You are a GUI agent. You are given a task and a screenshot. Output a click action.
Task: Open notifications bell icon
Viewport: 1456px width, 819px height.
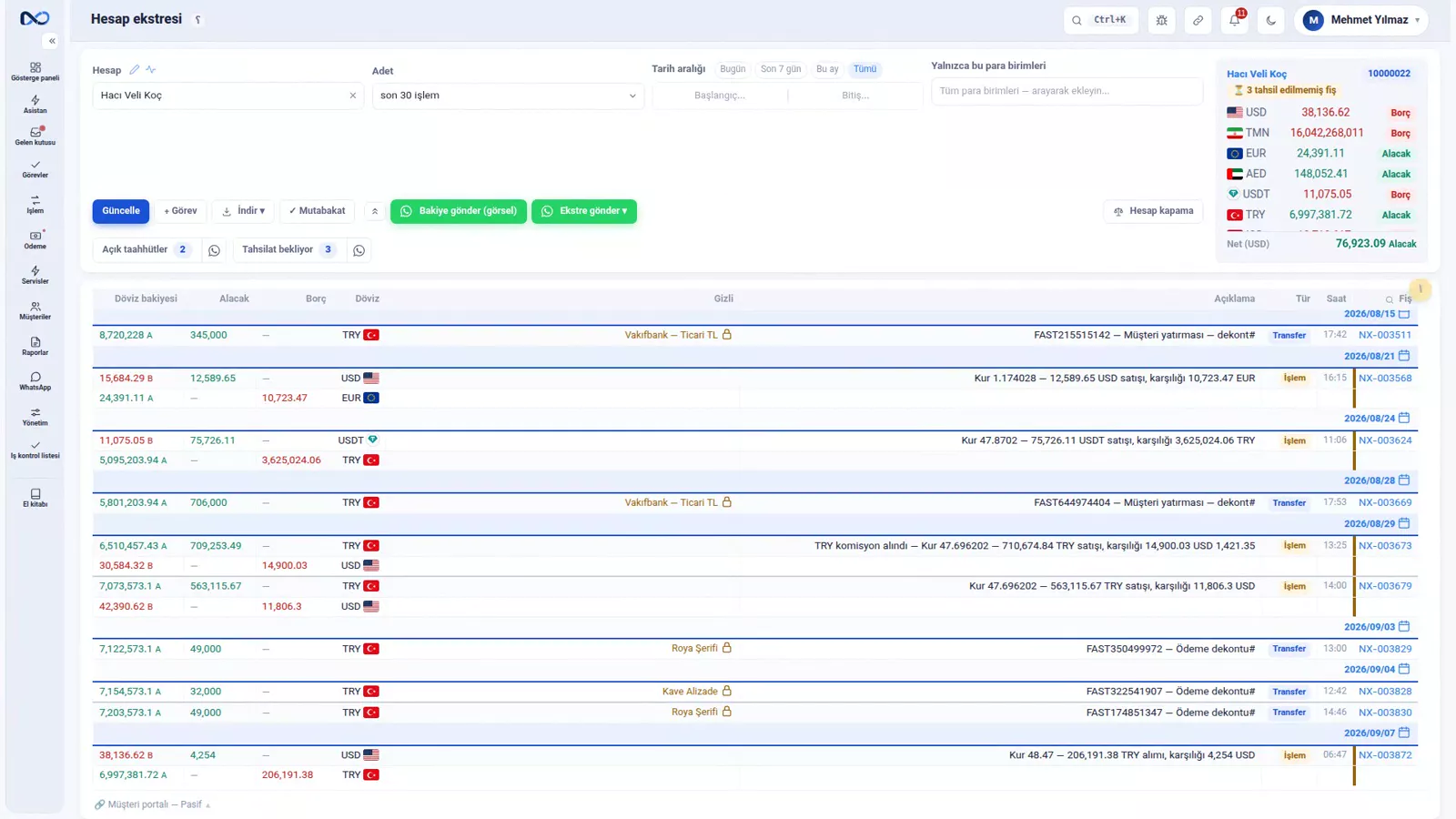click(1235, 20)
